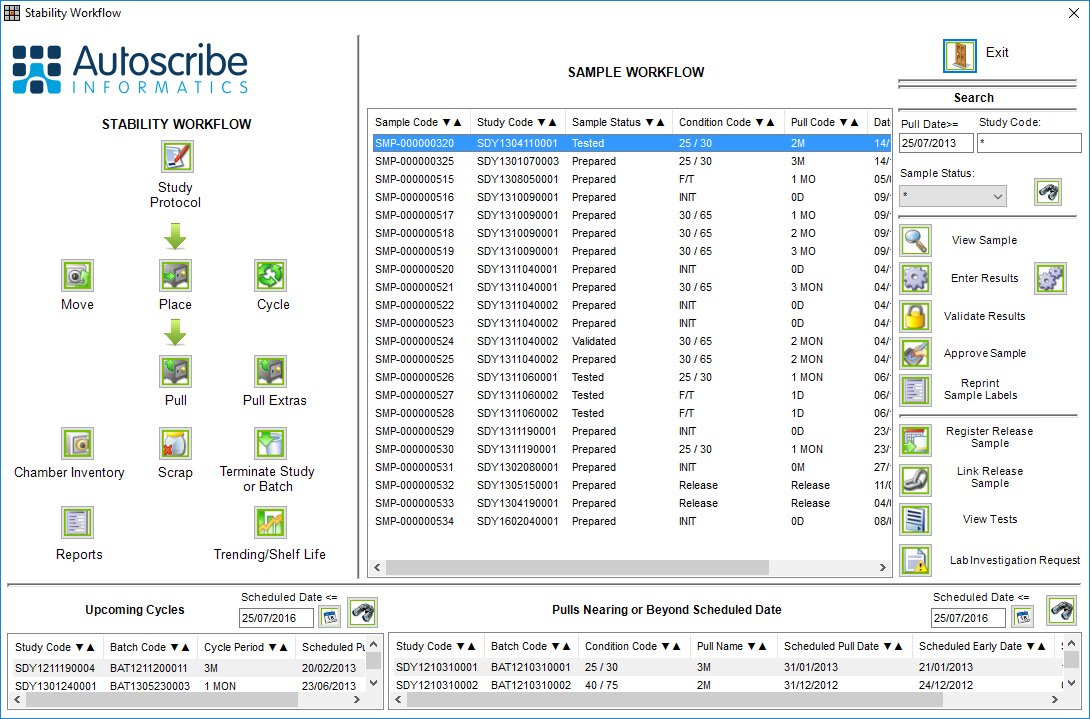Open the Cycle tool
This screenshot has width=1090, height=719.
271,276
